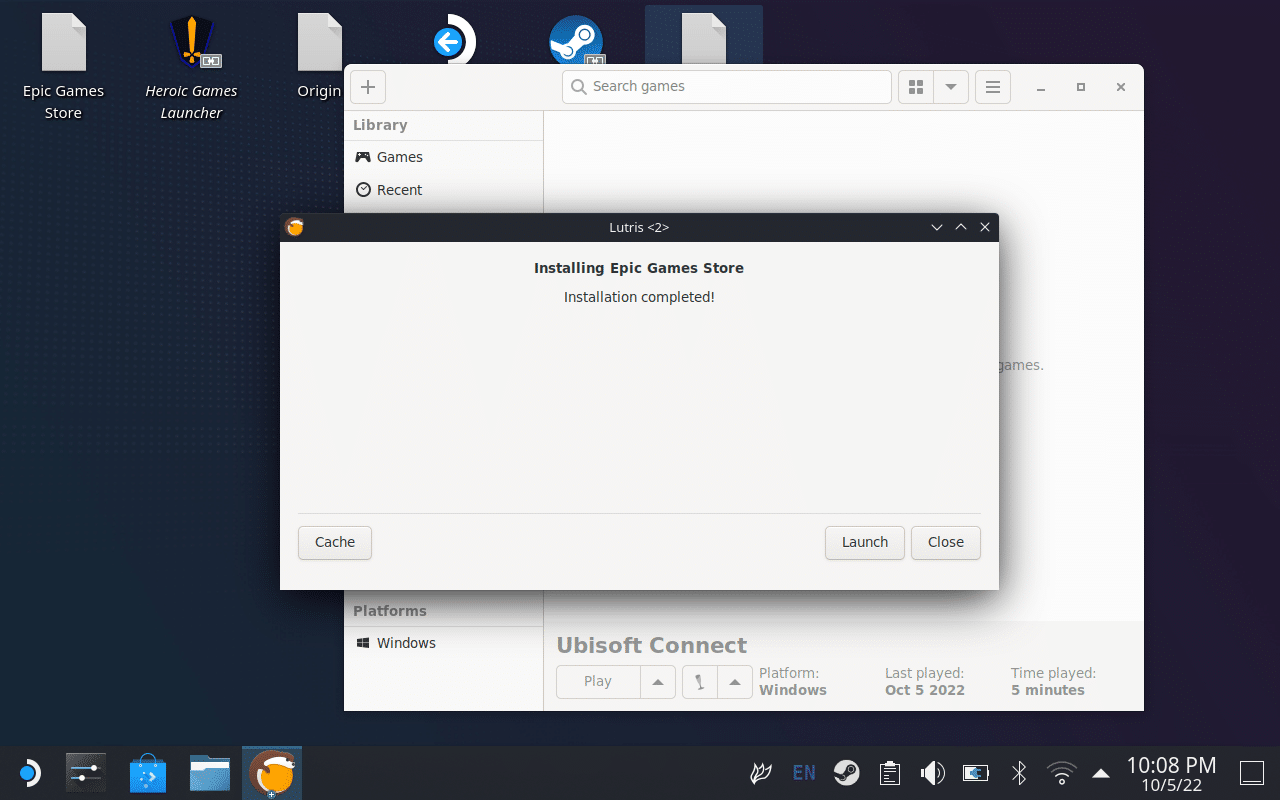Maximize the main Lutris window
This screenshot has width=1280, height=800.
1081,87
